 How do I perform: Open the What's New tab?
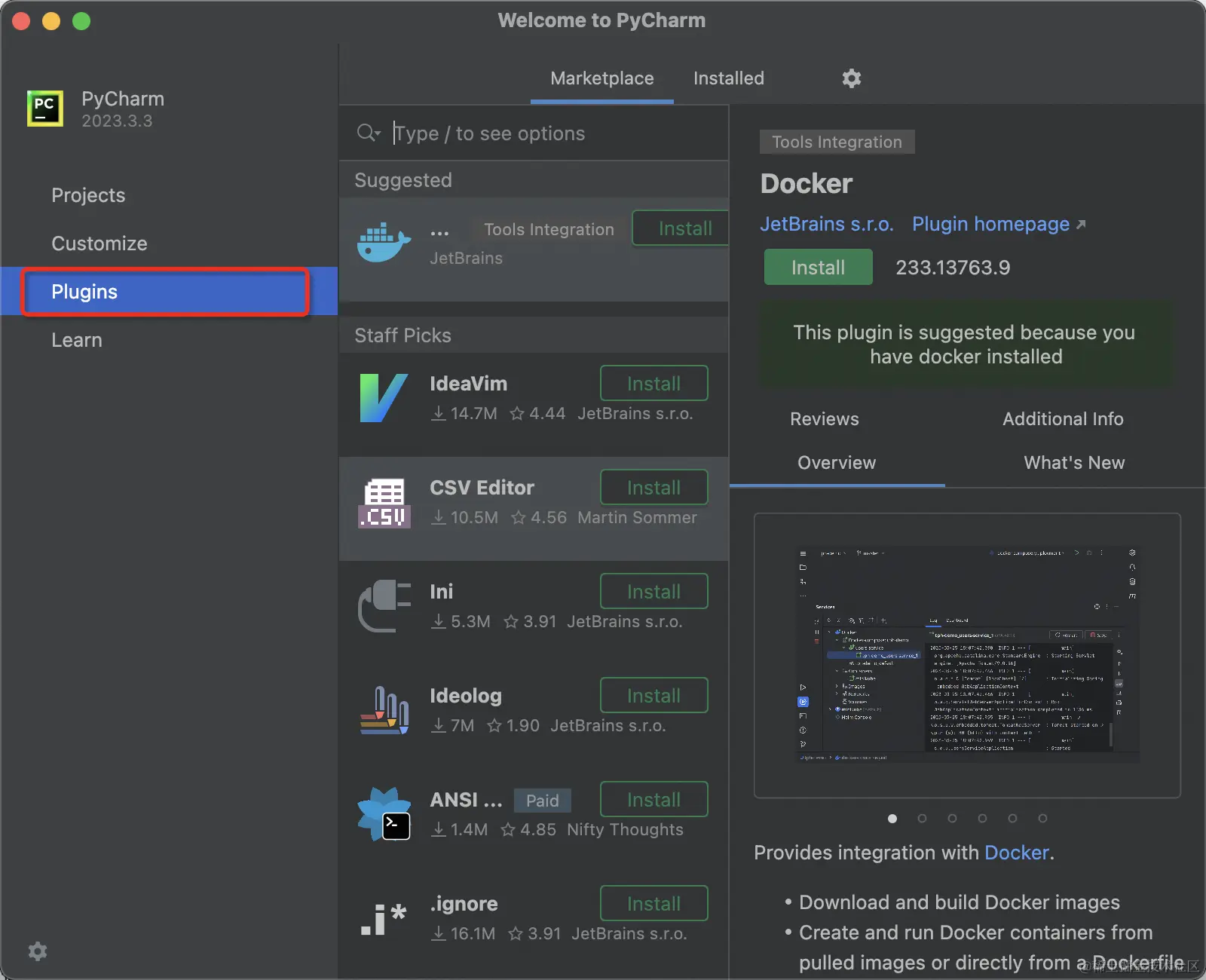click(1074, 463)
